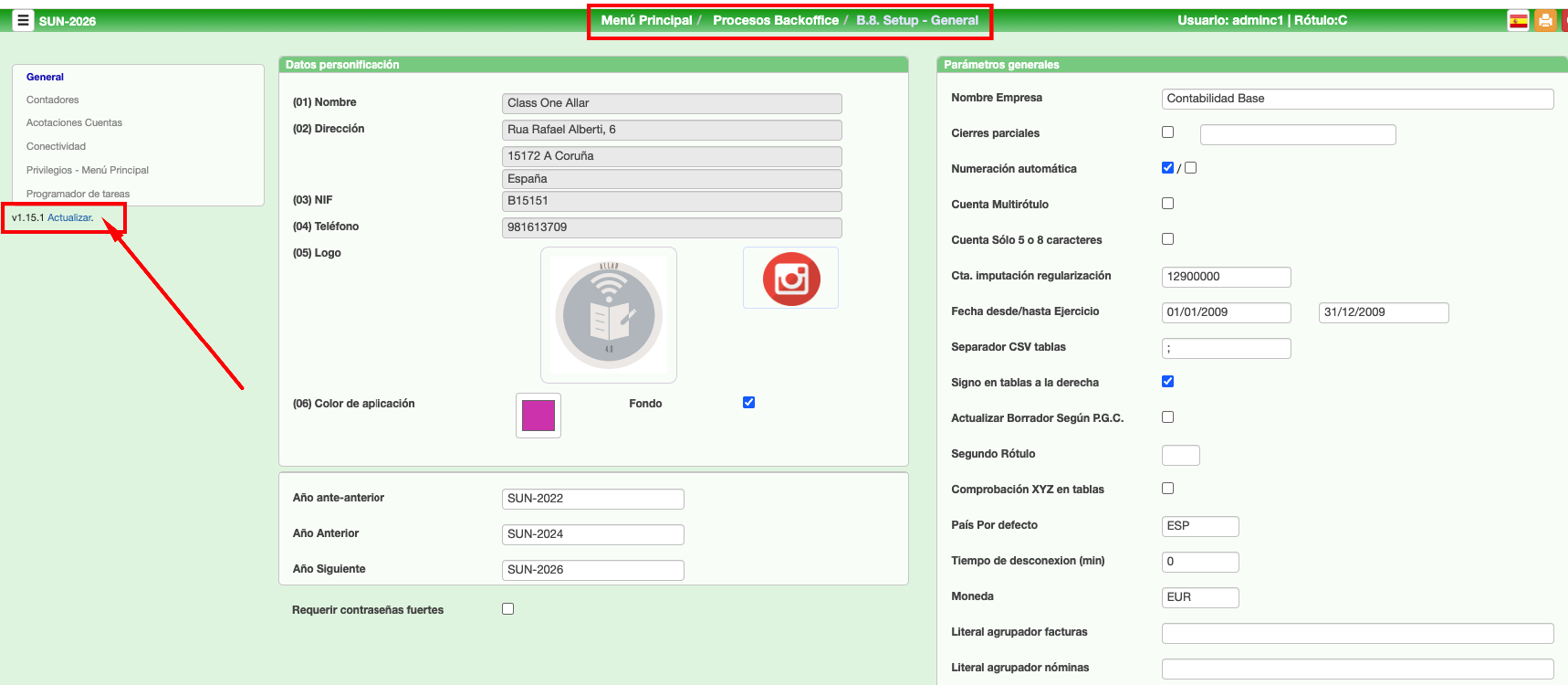Open Programador de tareas in the sidebar
The width and height of the screenshot is (1568, 685).
click(x=78, y=194)
